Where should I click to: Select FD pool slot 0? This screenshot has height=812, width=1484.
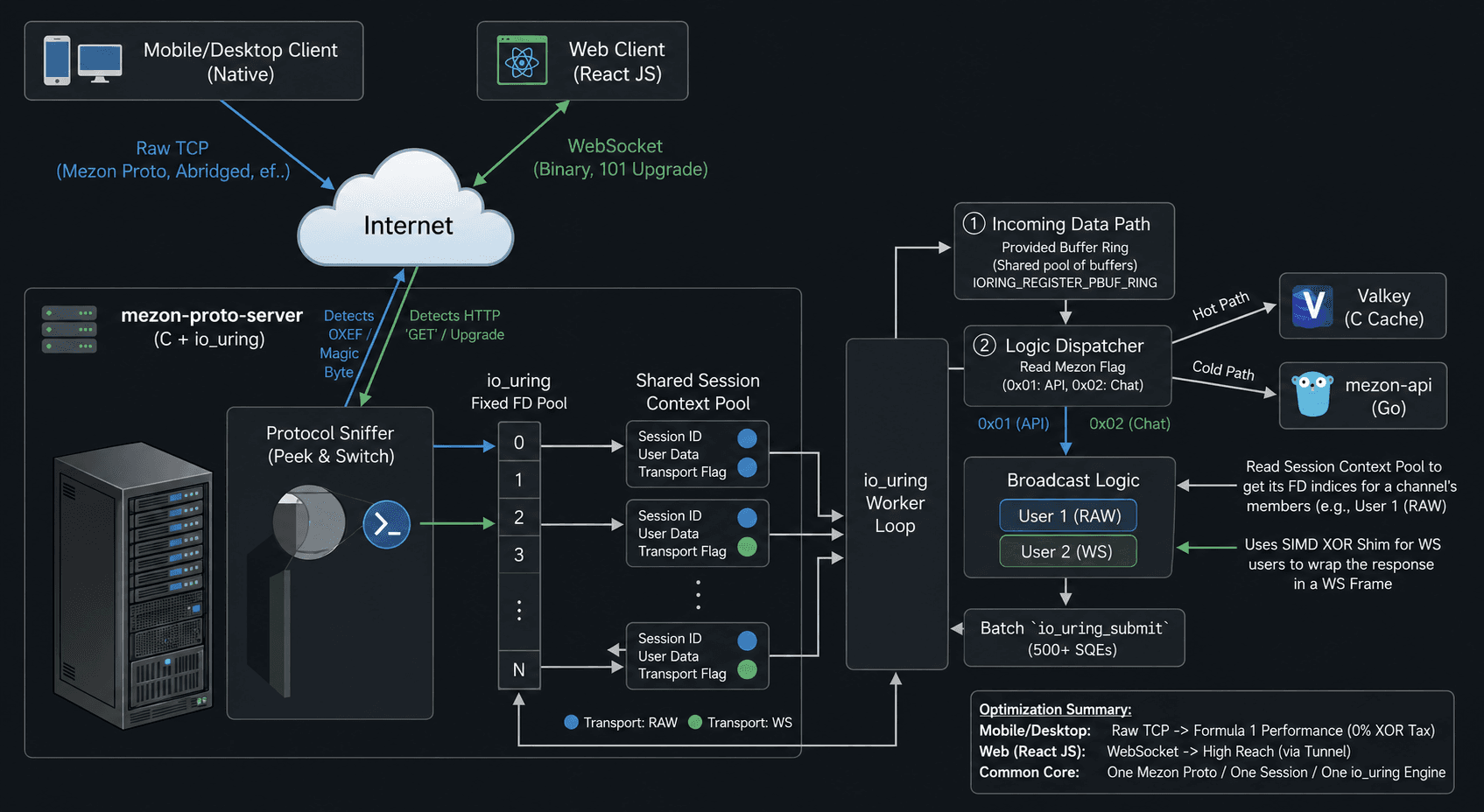tap(519, 442)
